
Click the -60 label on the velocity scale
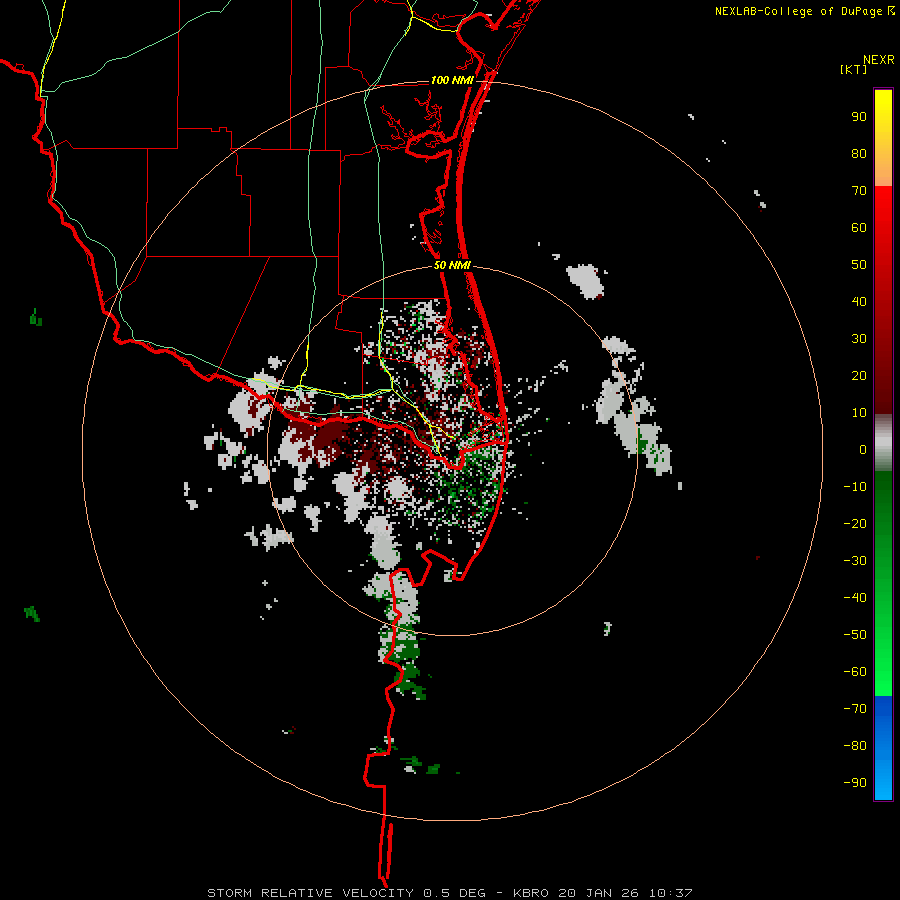point(855,672)
